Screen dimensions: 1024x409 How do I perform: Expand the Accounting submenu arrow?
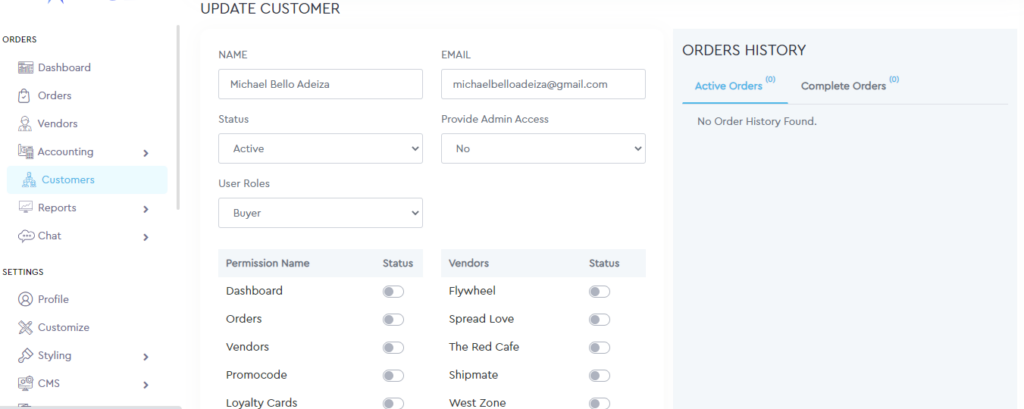point(146,153)
